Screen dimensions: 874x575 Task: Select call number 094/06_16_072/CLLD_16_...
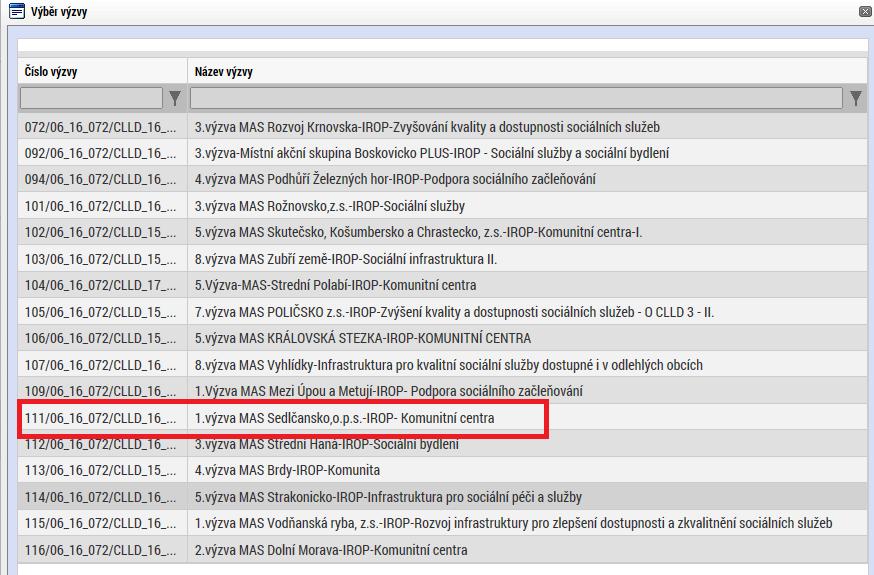(100, 179)
